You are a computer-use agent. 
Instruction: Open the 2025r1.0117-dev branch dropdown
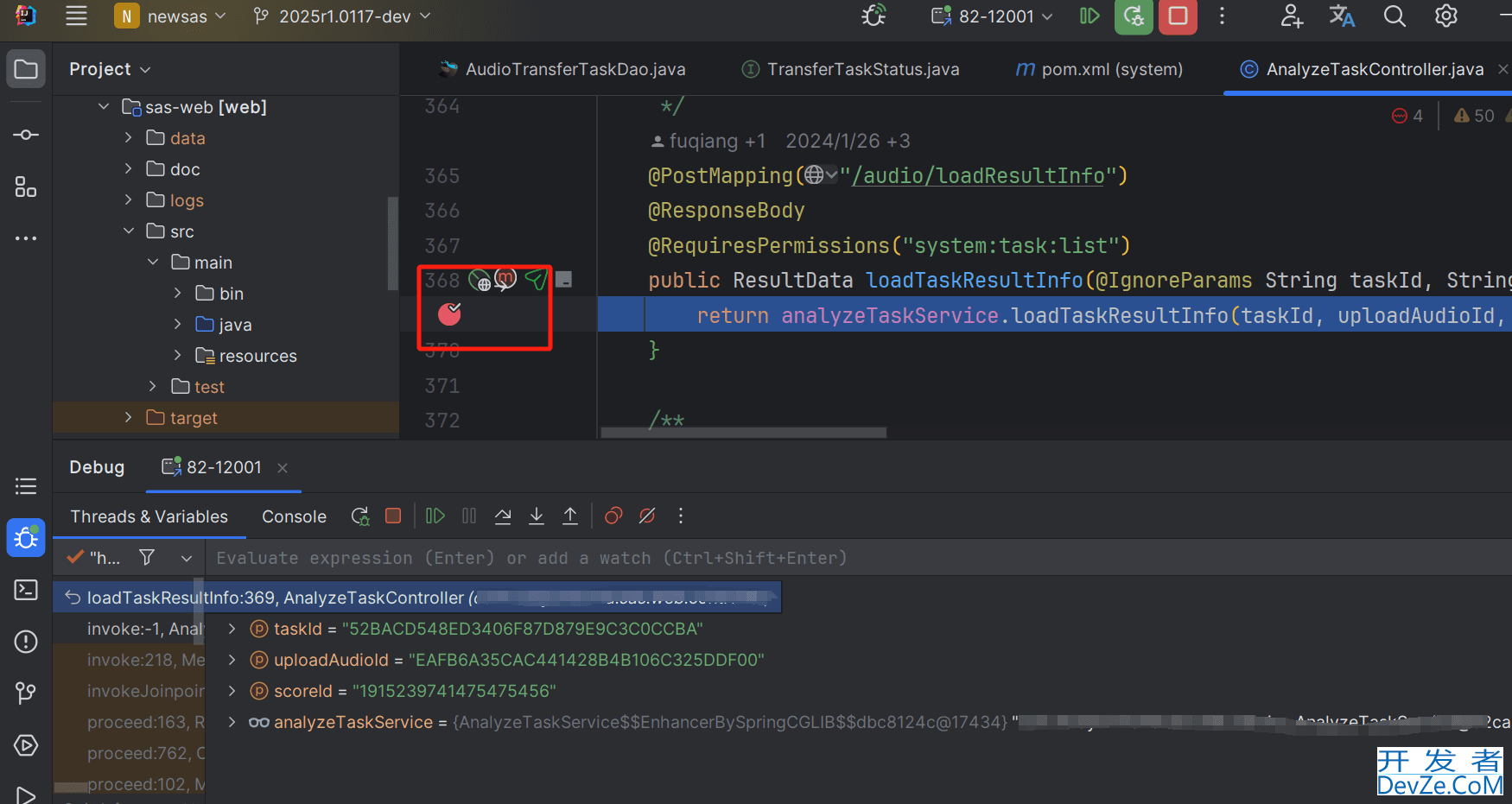(x=342, y=16)
